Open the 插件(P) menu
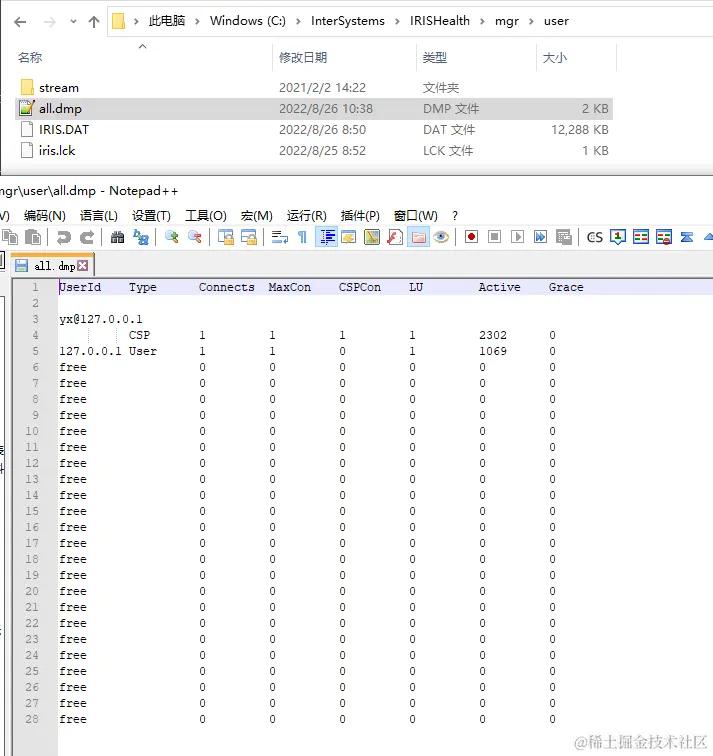 coord(360,216)
